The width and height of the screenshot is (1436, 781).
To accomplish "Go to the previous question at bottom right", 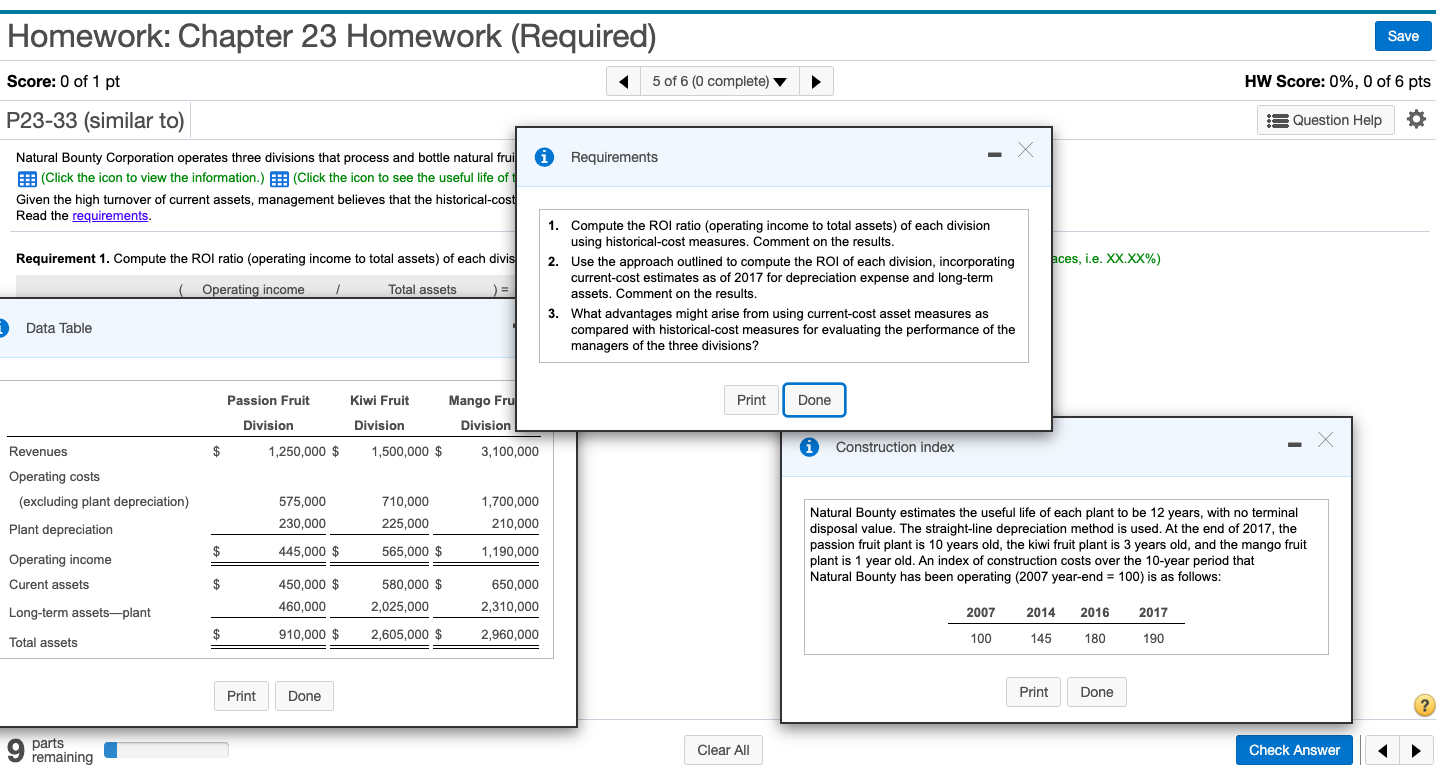I will [1382, 750].
